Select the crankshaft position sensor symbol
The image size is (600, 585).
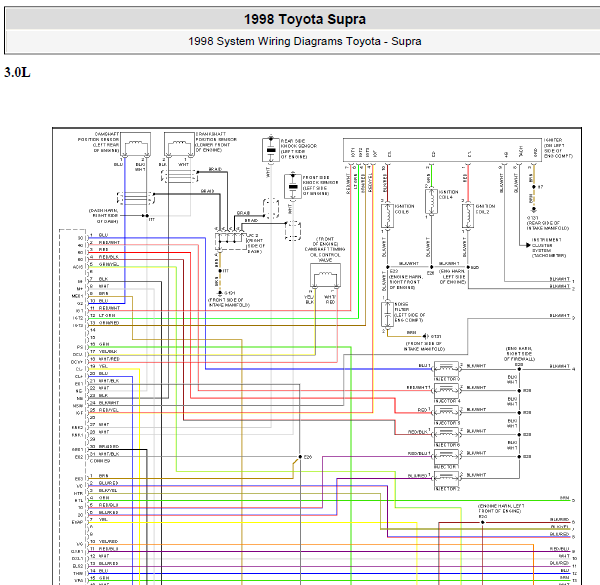point(179,144)
